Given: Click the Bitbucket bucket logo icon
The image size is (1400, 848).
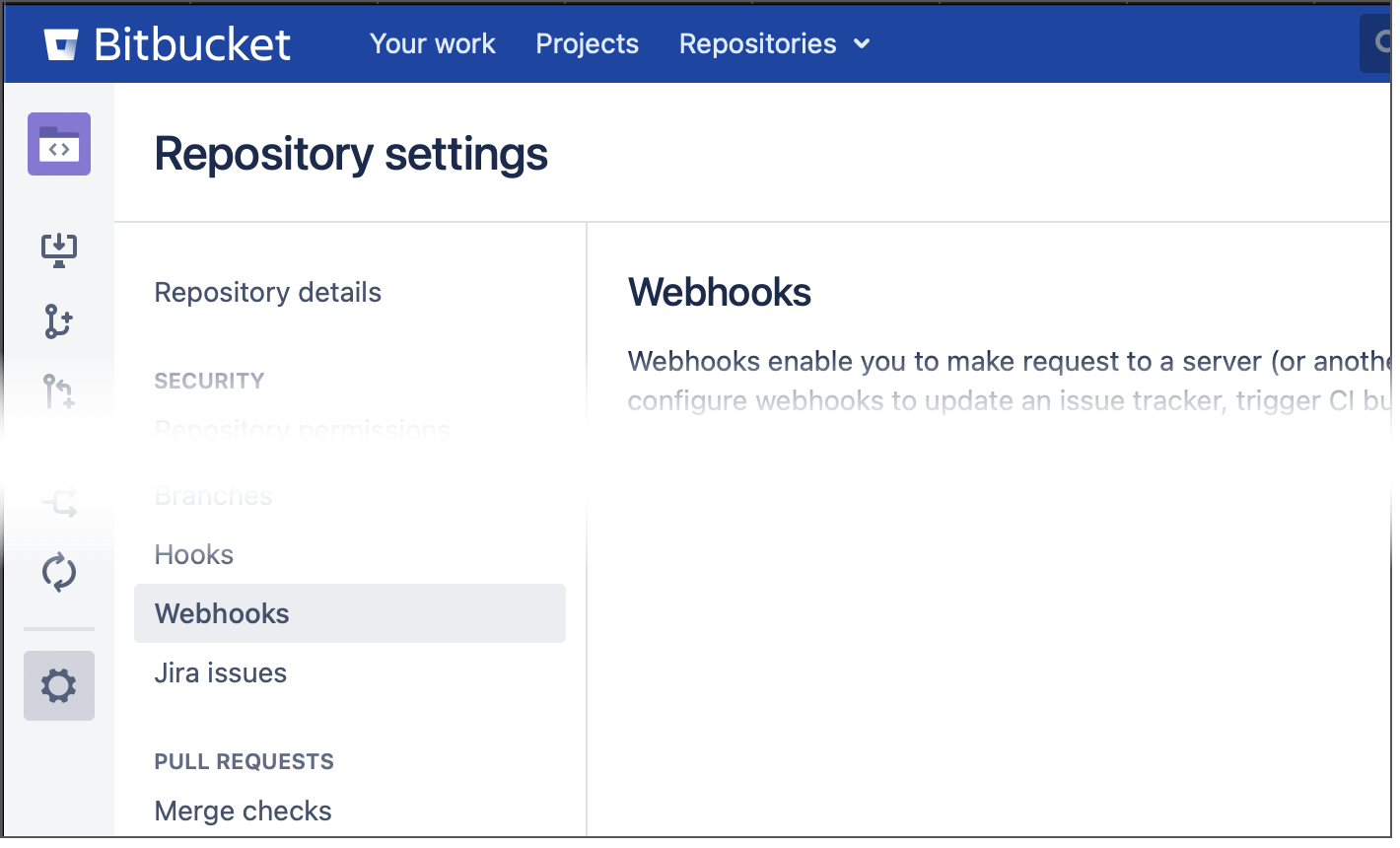Looking at the screenshot, I should (61, 42).
